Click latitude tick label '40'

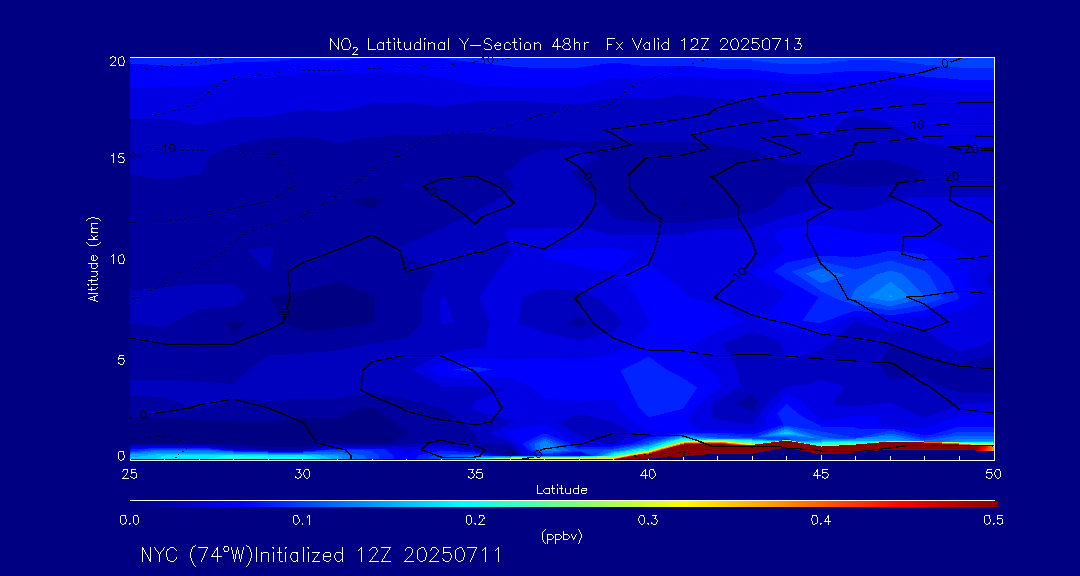coord(648,474)
